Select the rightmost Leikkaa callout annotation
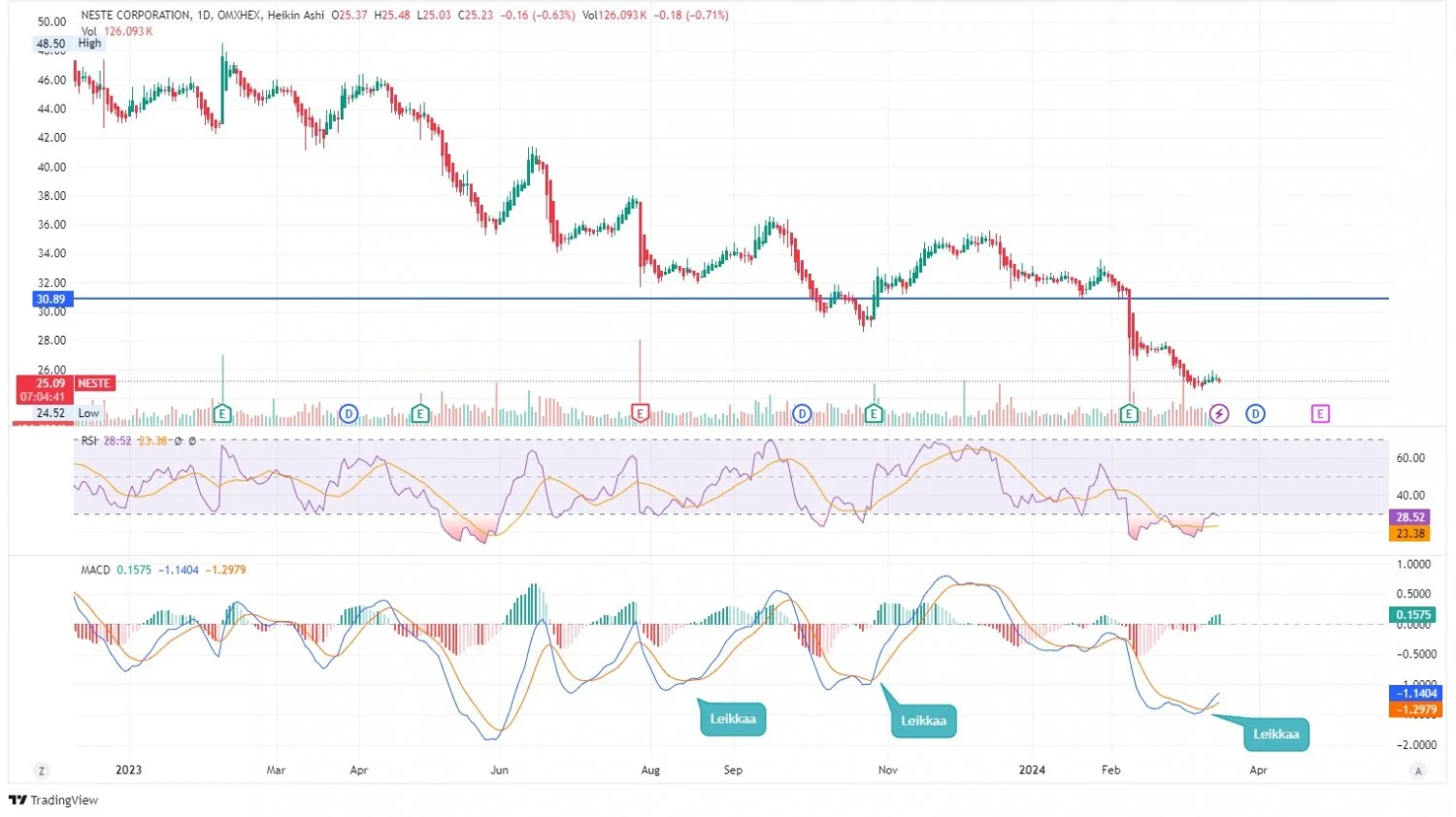This screenshot has width=1456, height=817. click(x=1275, y=735)
